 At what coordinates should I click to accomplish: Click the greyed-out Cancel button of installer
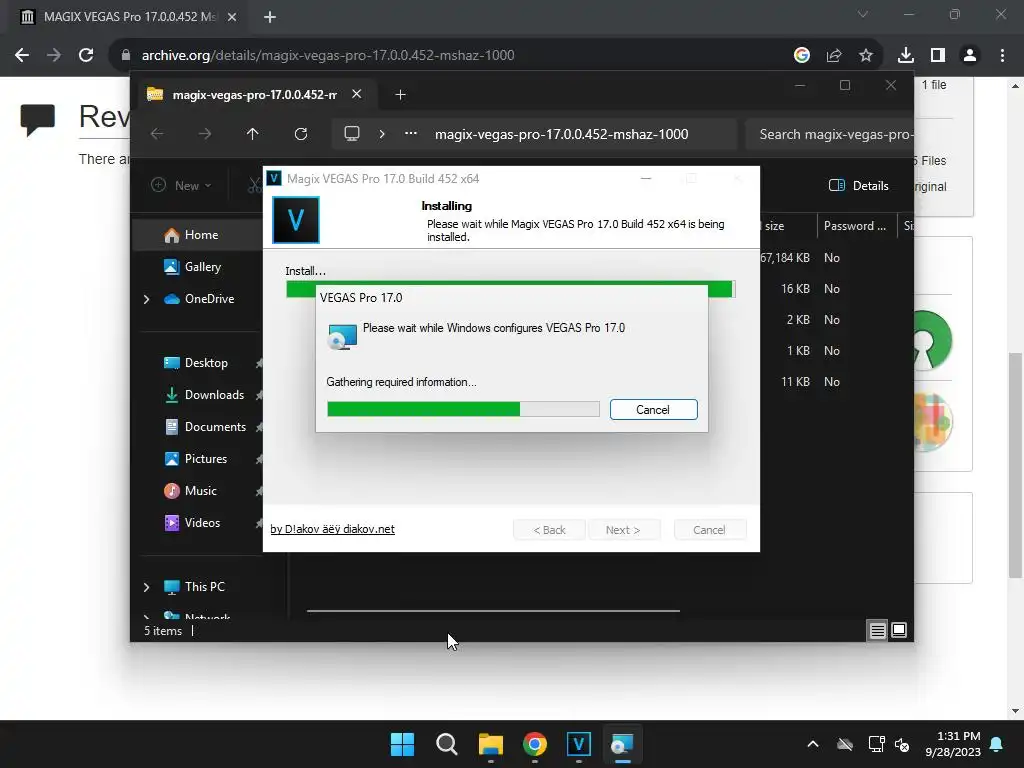[709, 530]
